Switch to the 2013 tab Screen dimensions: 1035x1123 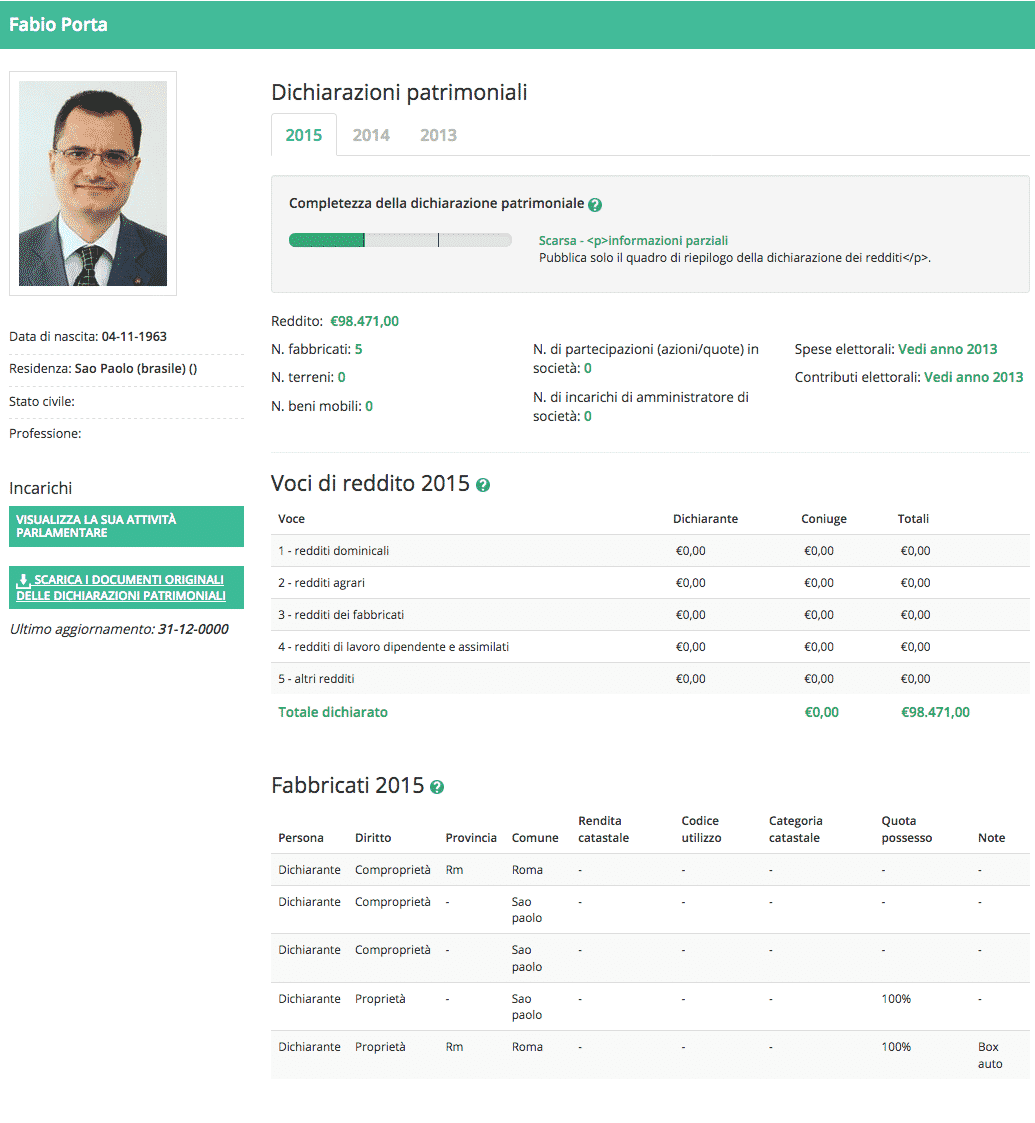[x=438, y=135]
